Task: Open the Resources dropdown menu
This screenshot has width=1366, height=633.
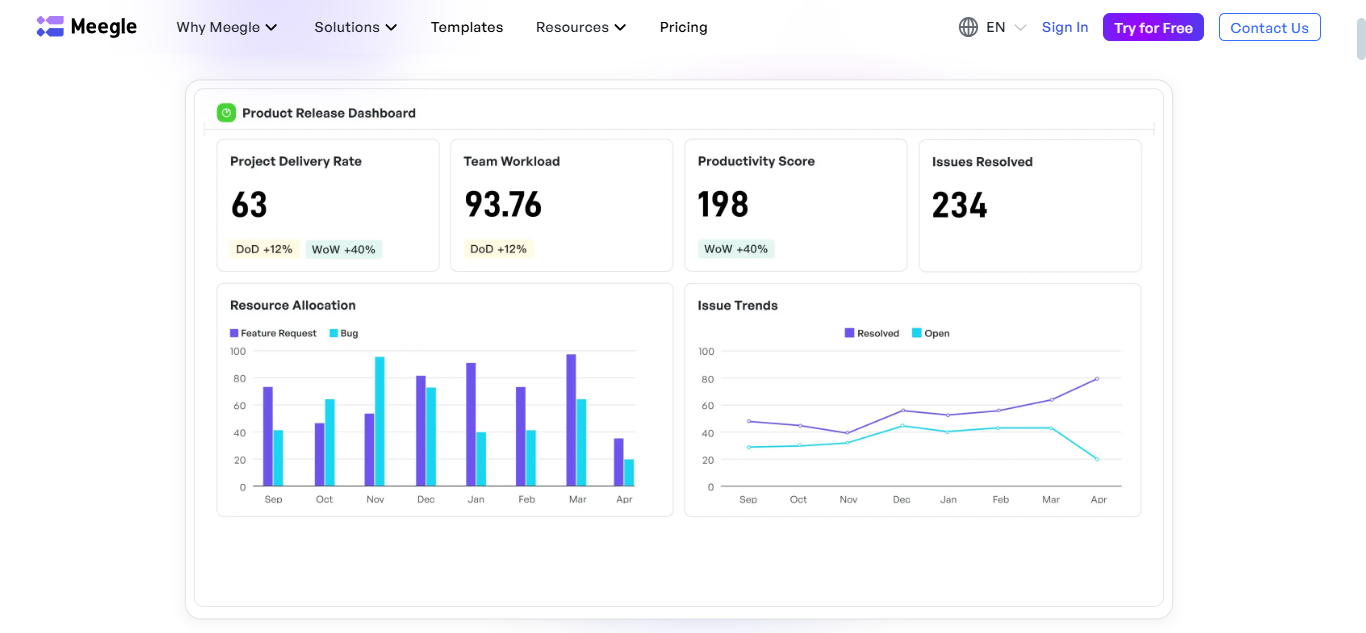Action: click(x=580, y=28)
